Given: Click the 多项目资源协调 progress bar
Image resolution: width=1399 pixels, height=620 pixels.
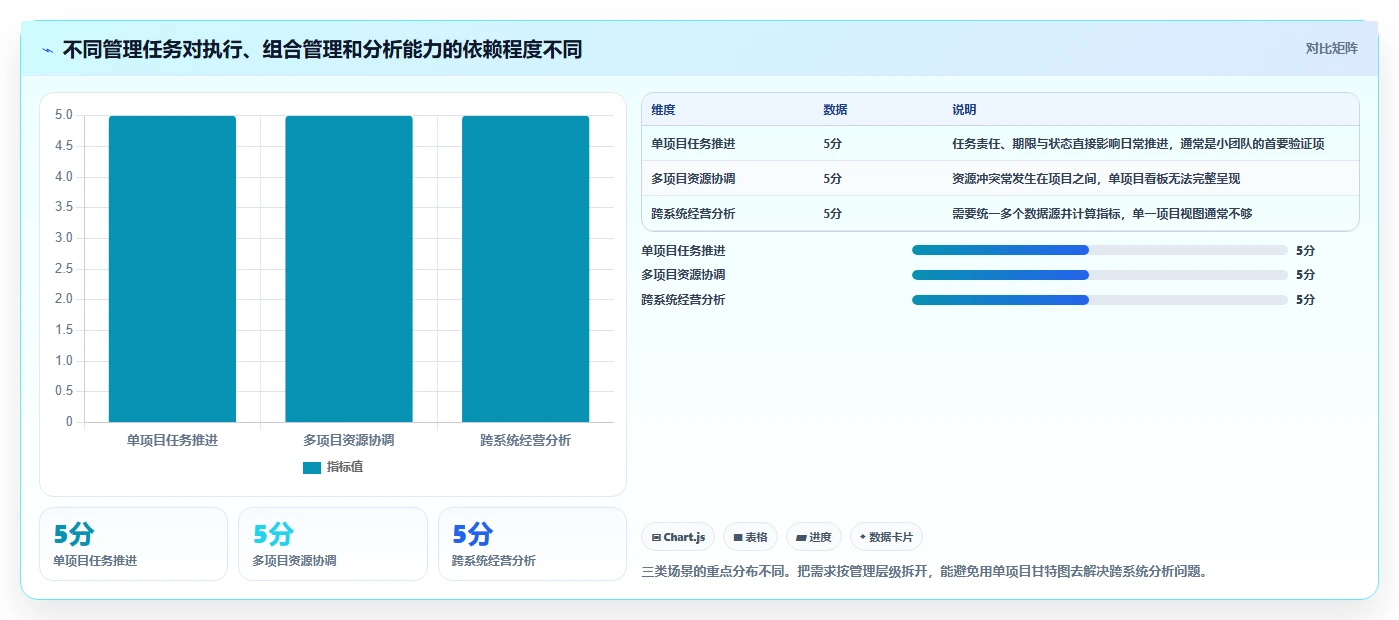Looking at the screenshot, I should 1099,275.
